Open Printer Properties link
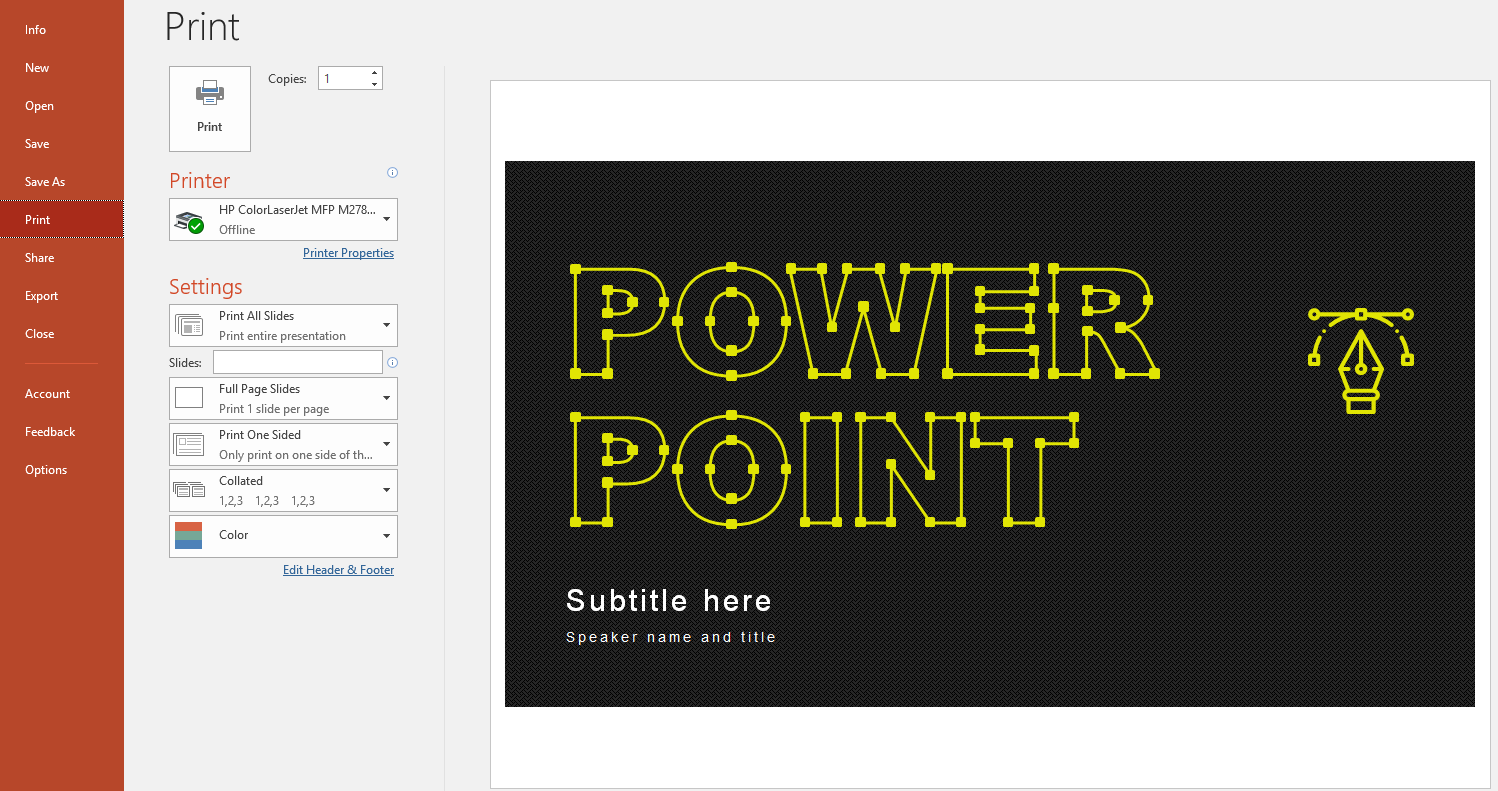Image resolution: width=1498 pixels, height=791 pixels. (x=348, y=253)
